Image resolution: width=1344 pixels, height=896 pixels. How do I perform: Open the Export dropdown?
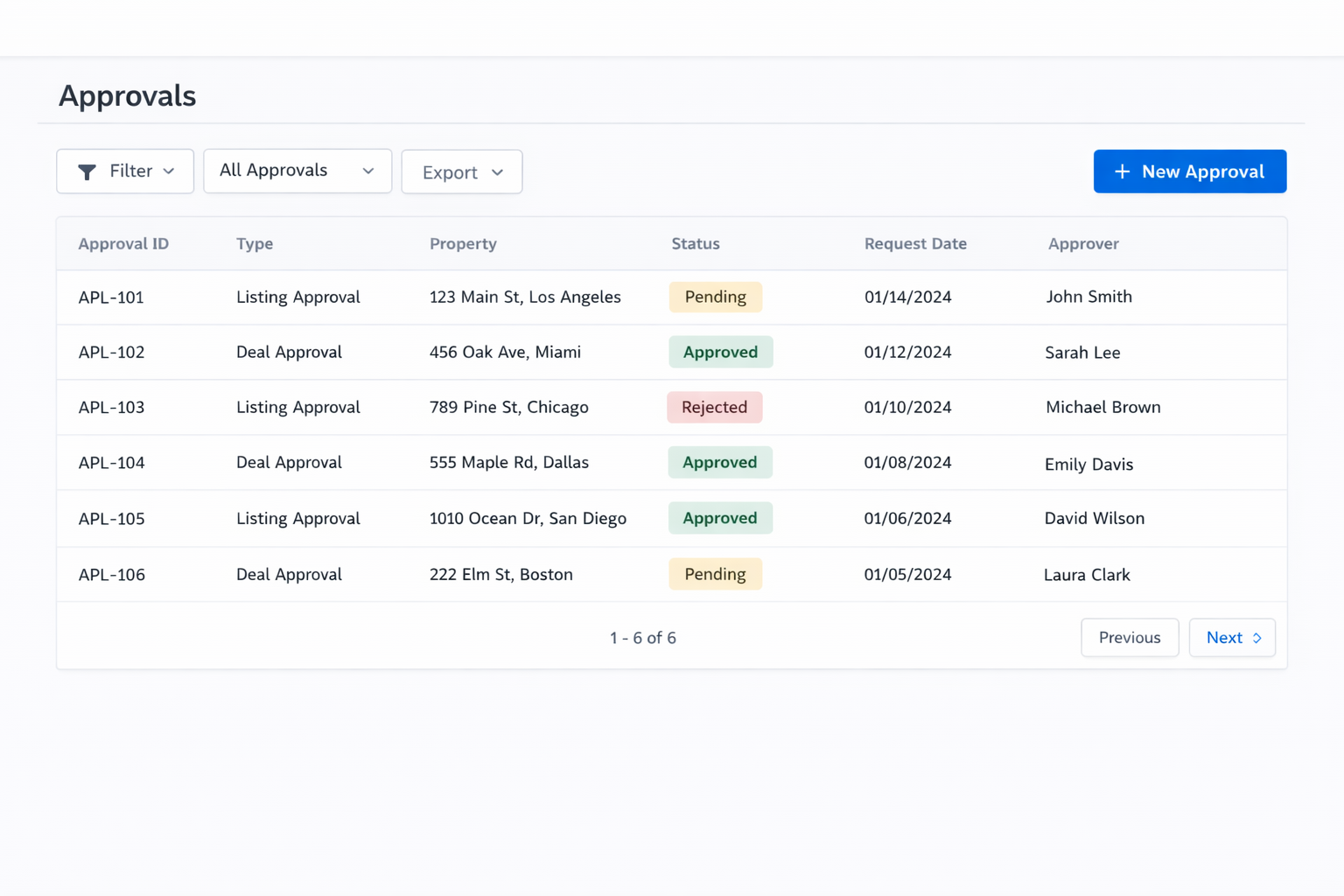pos(461,171)
